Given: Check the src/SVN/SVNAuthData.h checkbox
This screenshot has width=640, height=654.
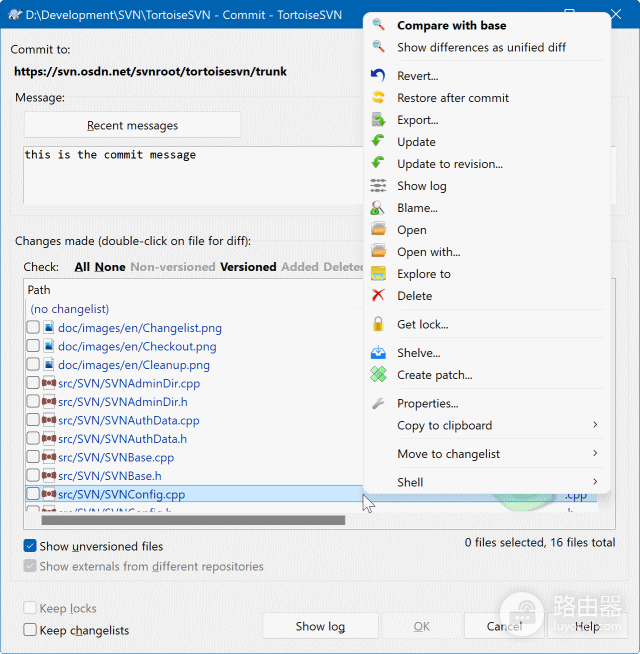Looking at the screenshot, I should point(33,438).
